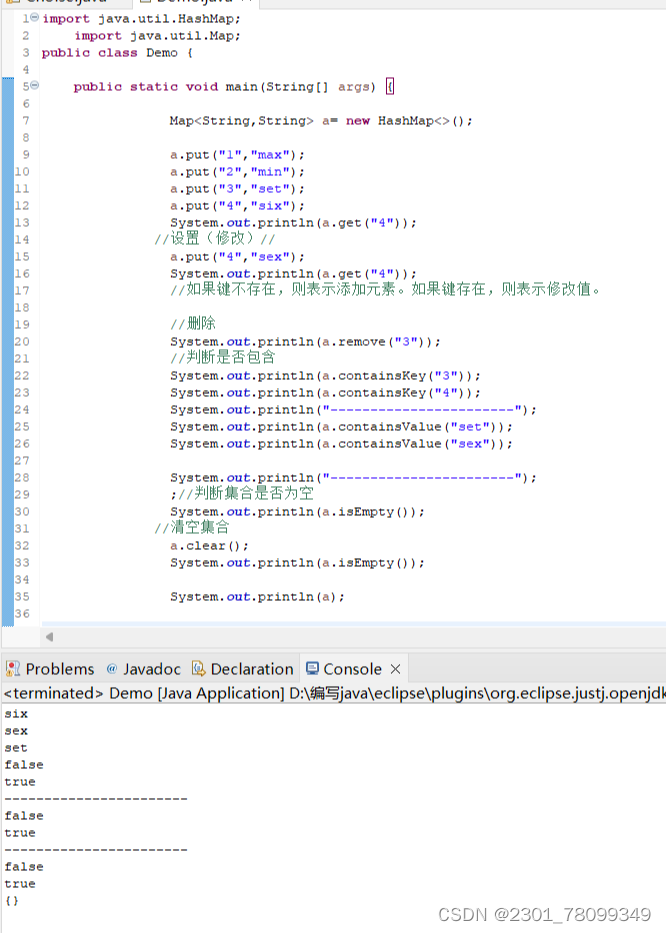The height and width of the screenshot is (933, 666).
Task: Click the Declaration tab icon
Action: tap(199, 669)
